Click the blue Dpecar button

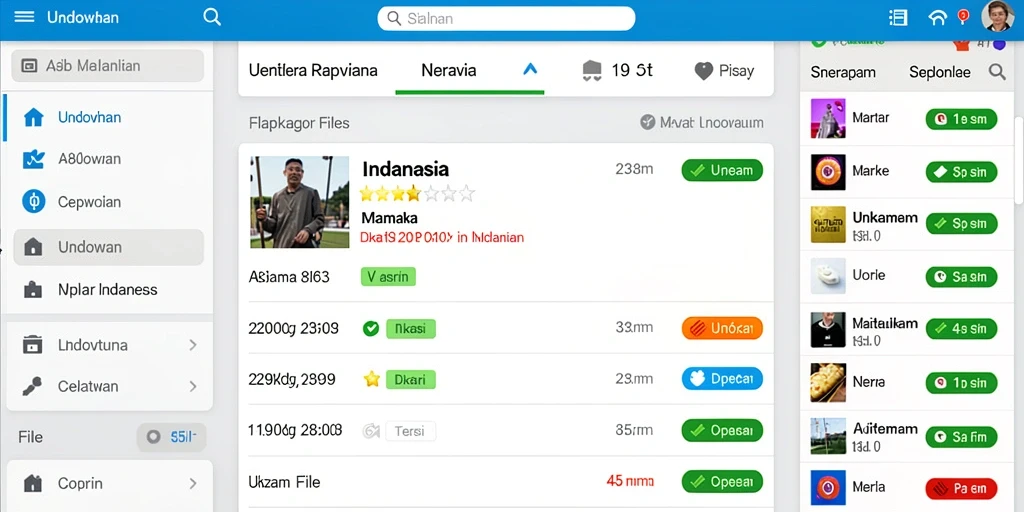722,379
